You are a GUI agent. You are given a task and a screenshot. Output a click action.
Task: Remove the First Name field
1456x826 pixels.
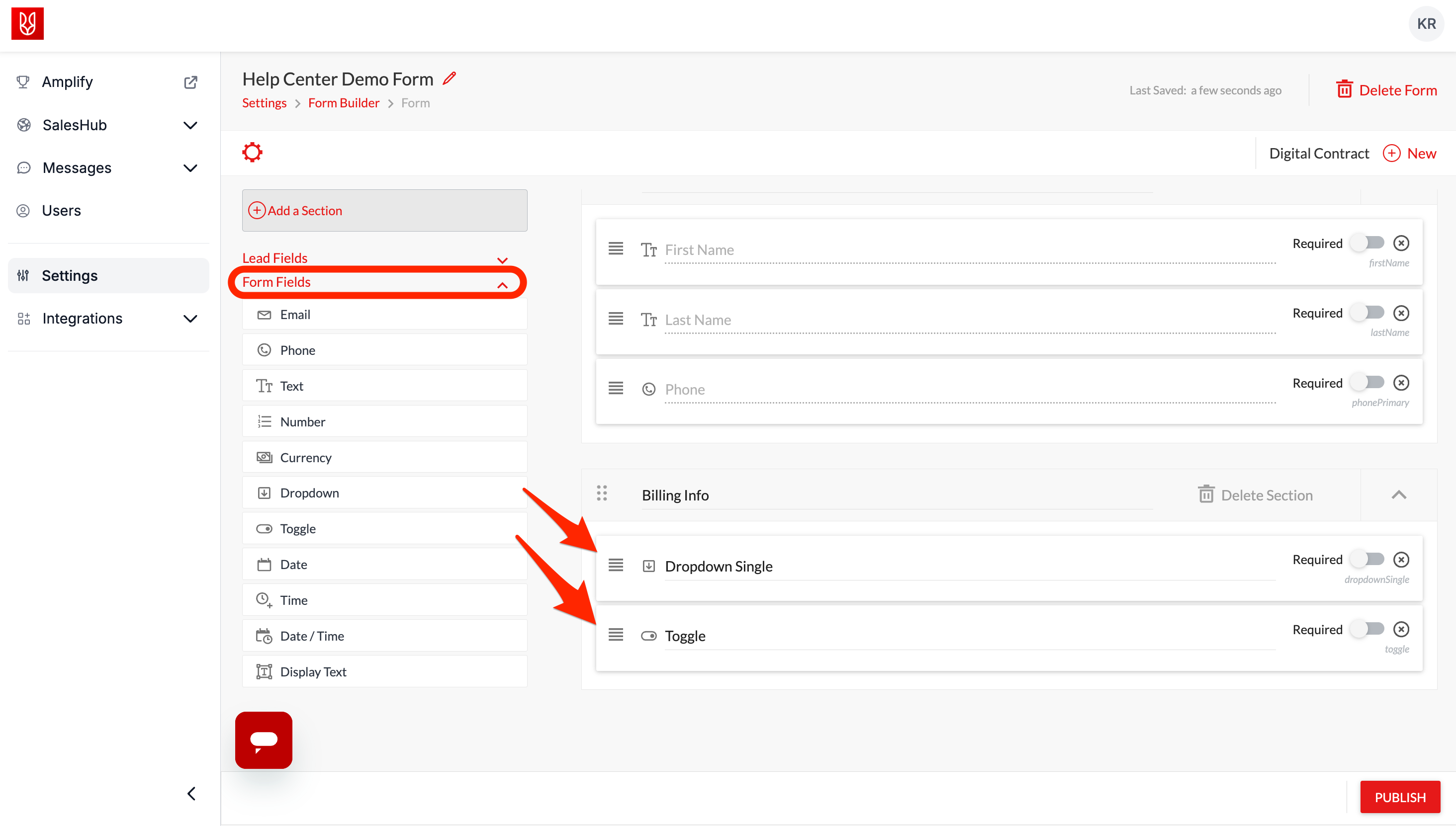click(1401, 244)
